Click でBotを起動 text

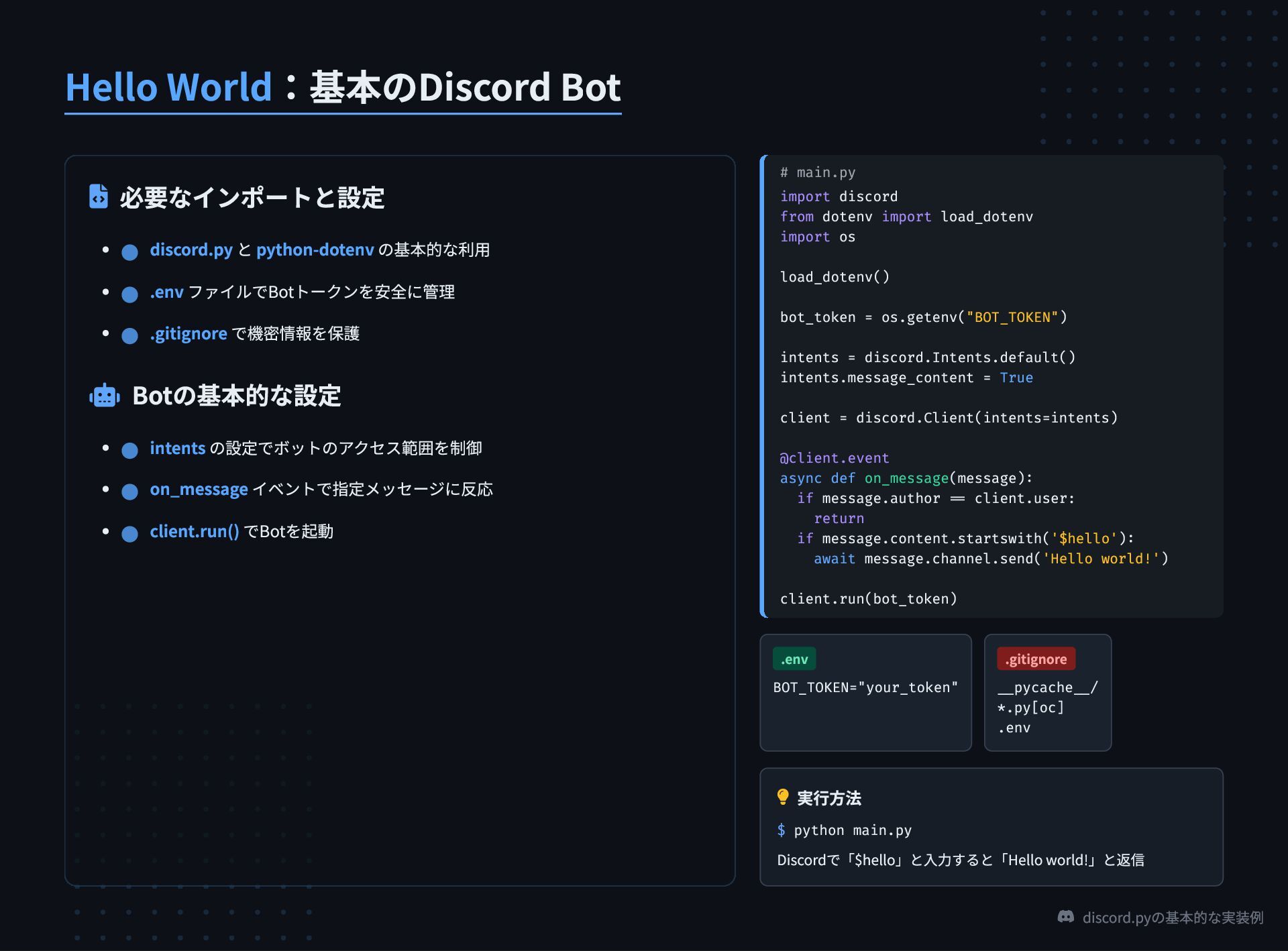click(x=288, y=531)
